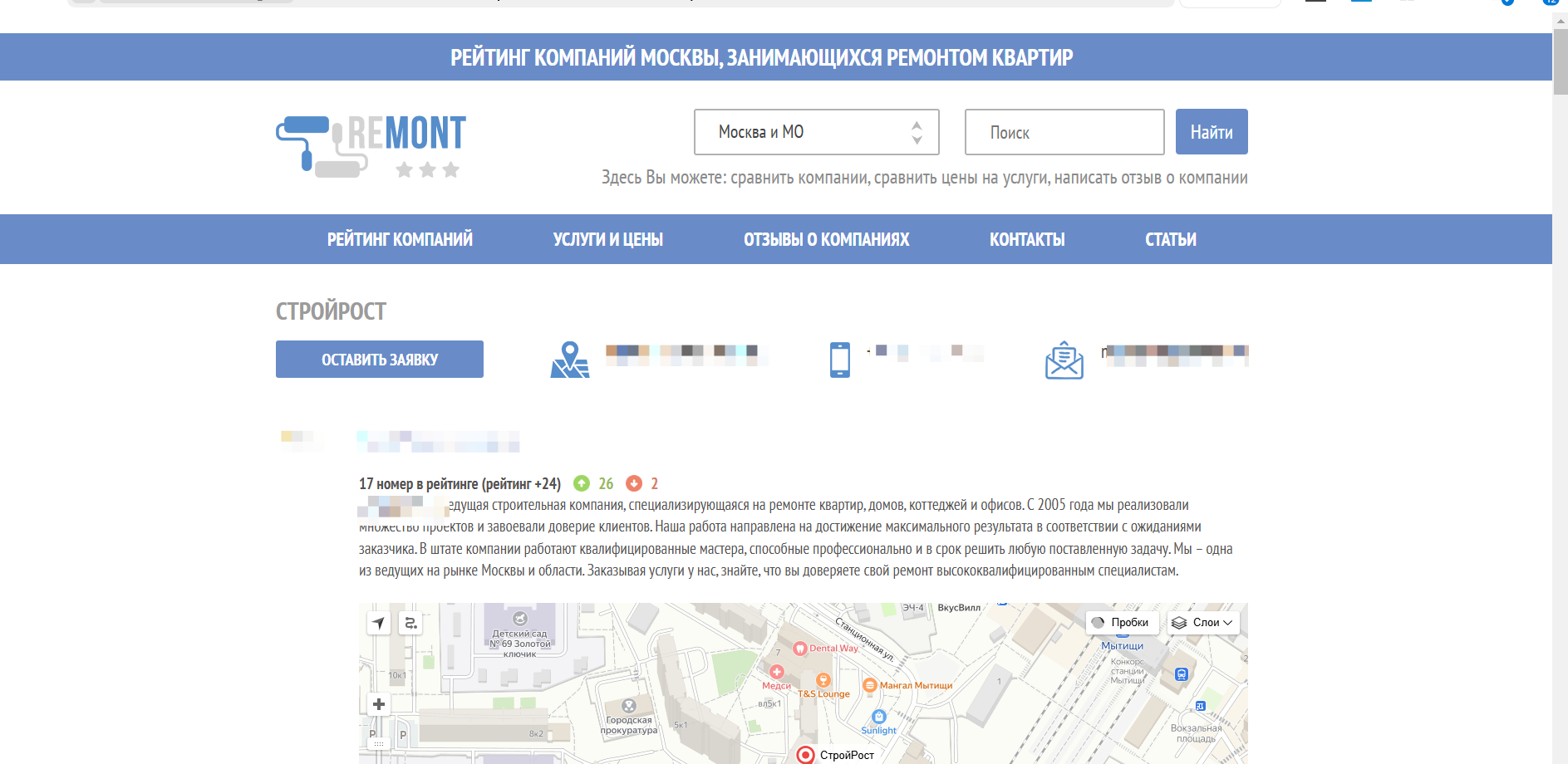Click the '17 номер в рейтинге' text
1568x764 pixels.
(x=419, y=483)
